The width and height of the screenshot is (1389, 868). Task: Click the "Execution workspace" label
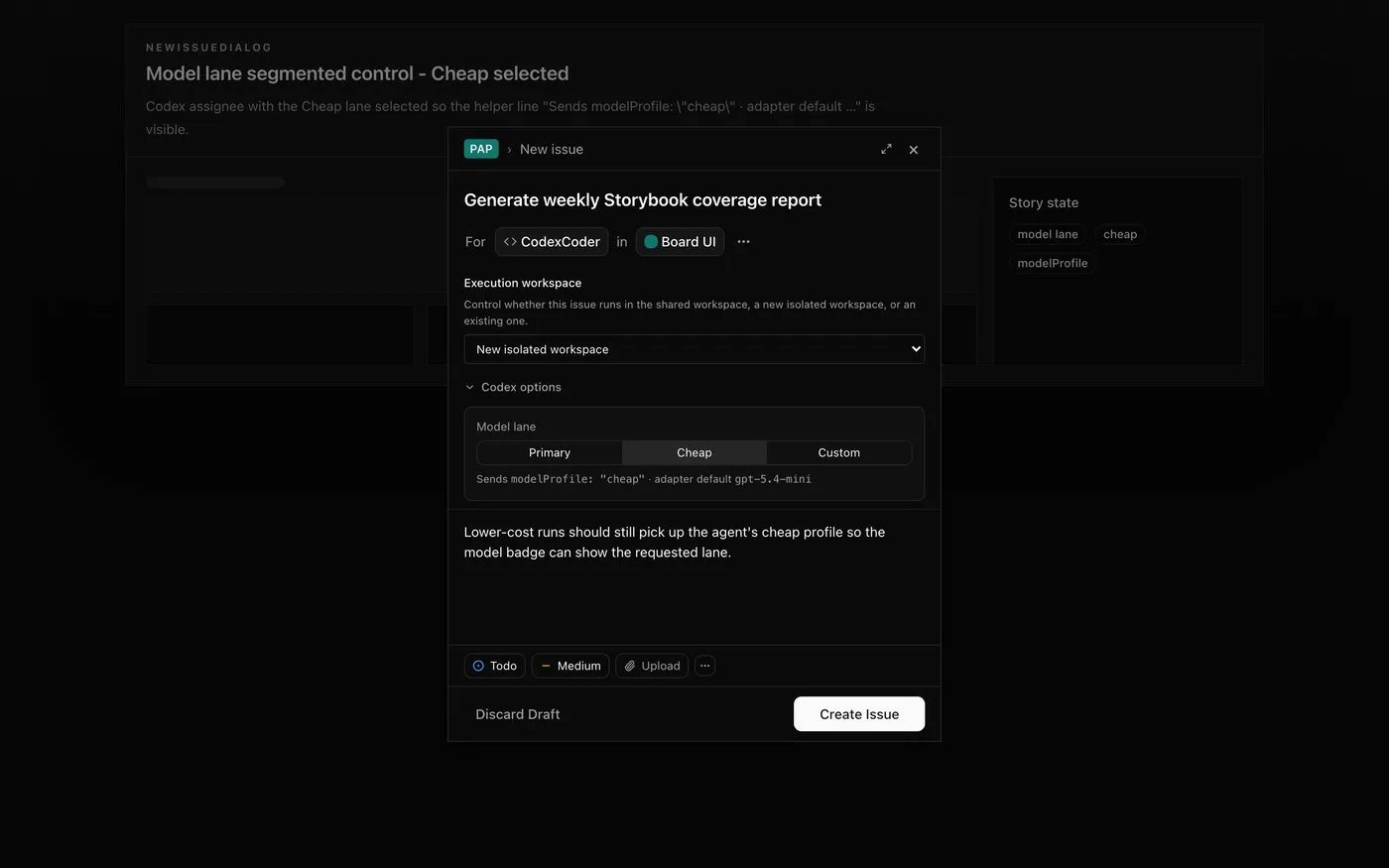point(523,283)
